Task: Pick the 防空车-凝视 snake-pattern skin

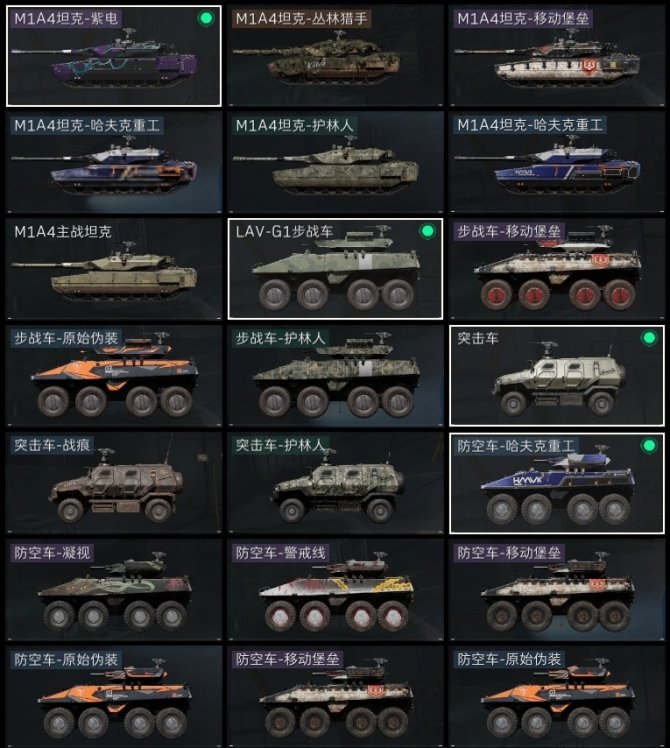Action: [114, 590]
